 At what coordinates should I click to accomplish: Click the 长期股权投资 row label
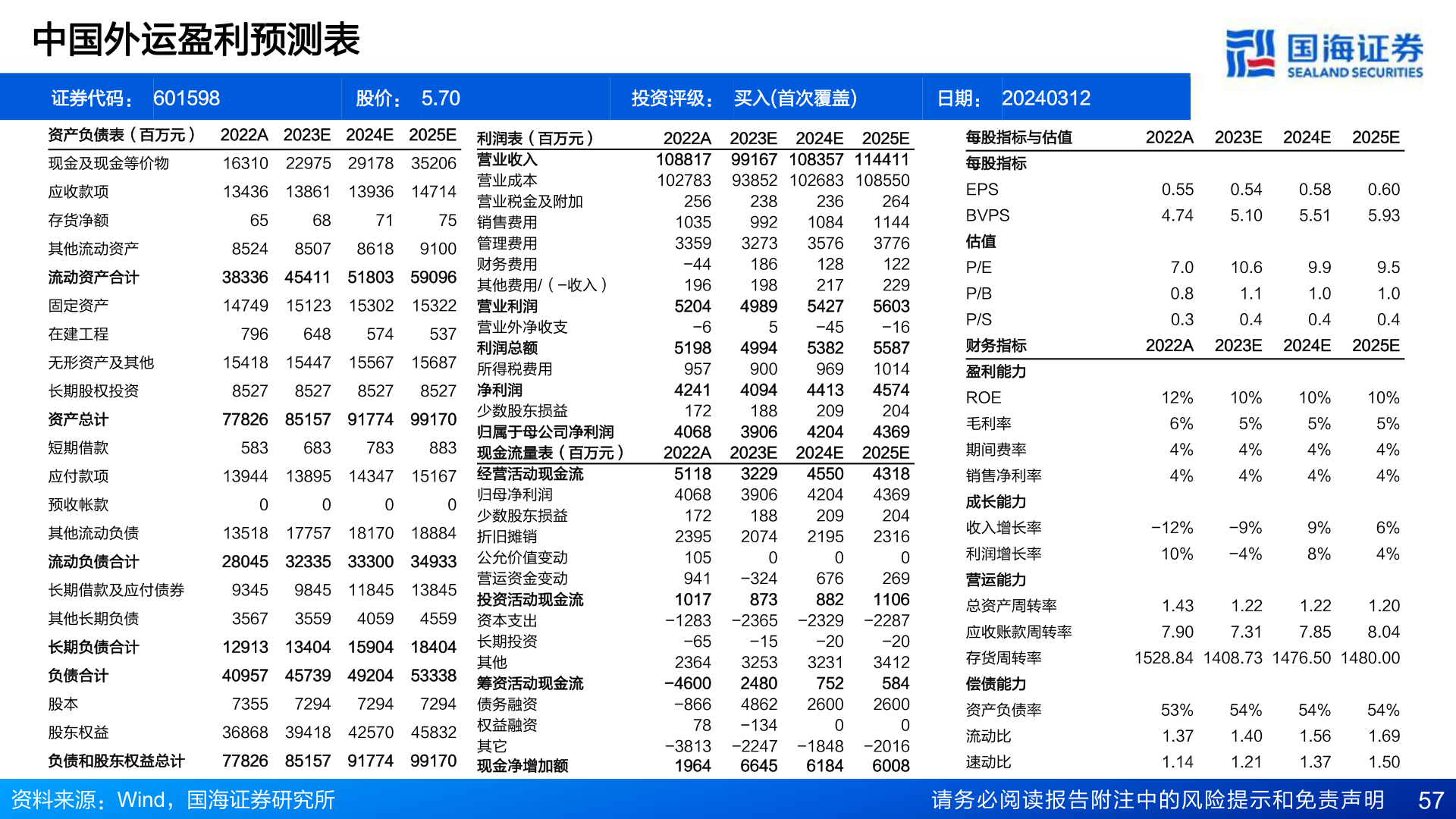click(93, 391)
